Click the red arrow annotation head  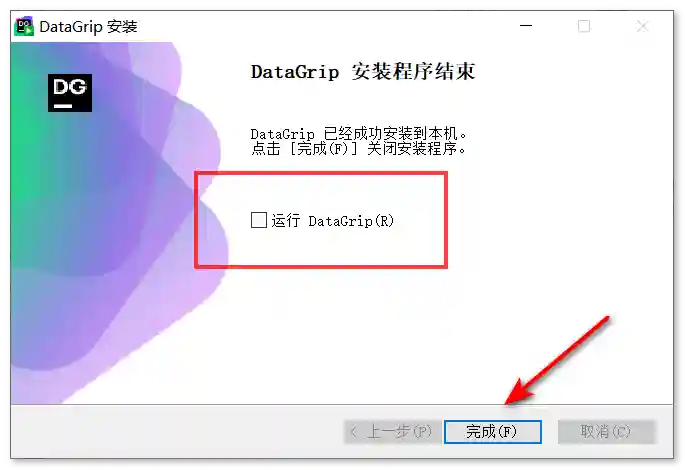pos(518,393)
